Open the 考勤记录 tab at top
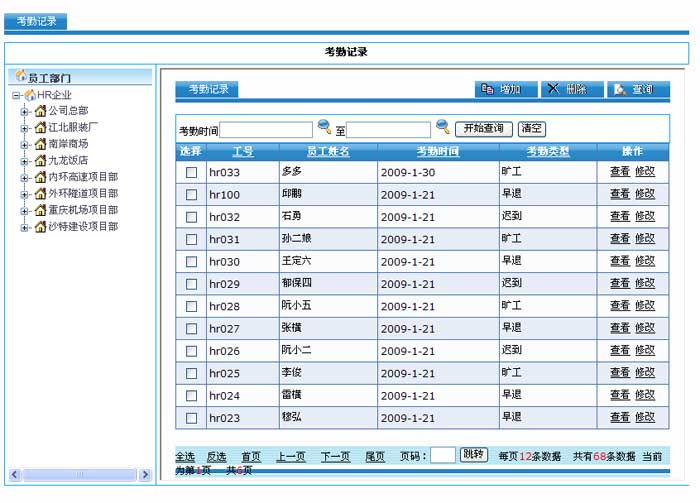700x503 pixels. [36, 21]
